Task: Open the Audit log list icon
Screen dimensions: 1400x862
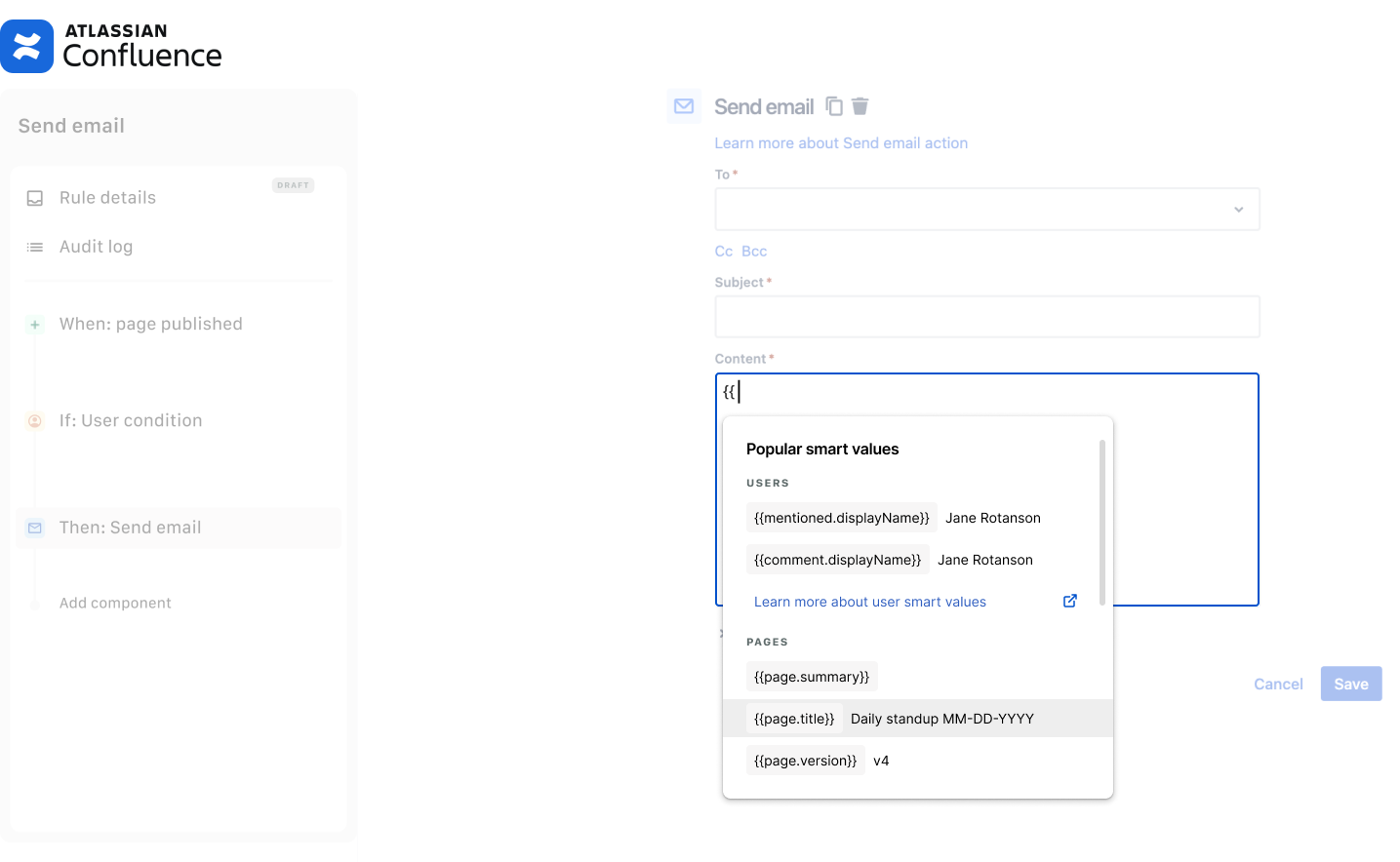Action: (34, 247)
